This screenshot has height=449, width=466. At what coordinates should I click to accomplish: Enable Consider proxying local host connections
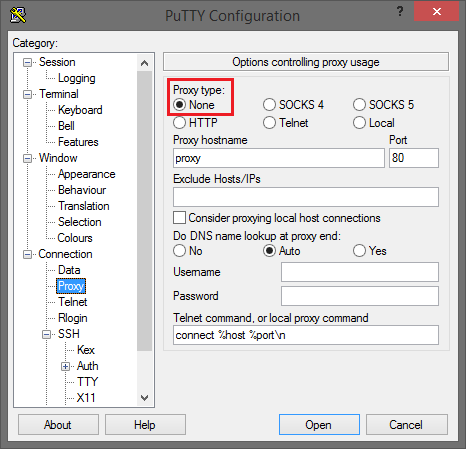pyautogui.click(x=179, y=218)
